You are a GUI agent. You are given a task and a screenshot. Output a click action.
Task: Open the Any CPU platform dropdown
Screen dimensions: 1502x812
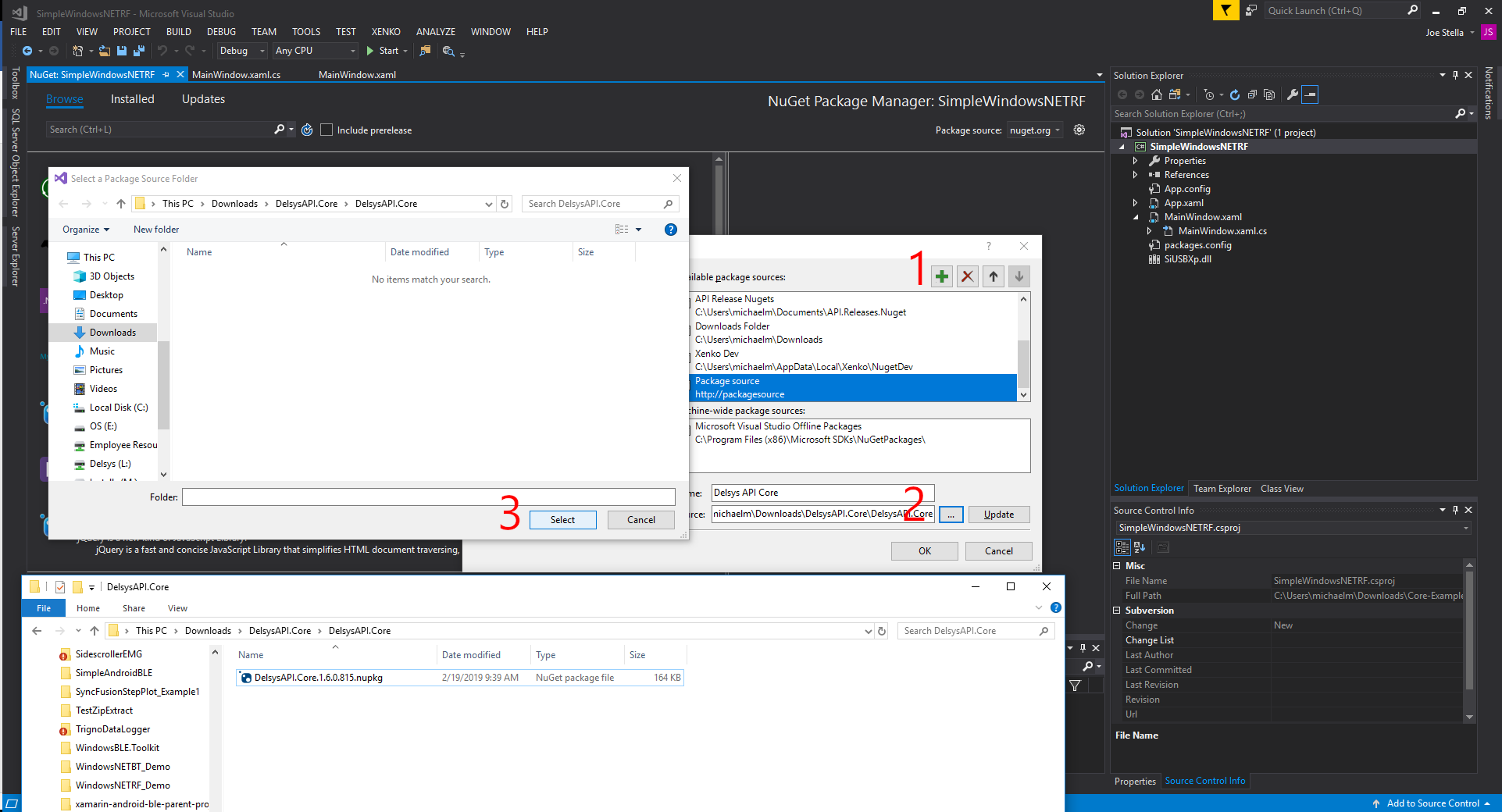click(315, 51)
